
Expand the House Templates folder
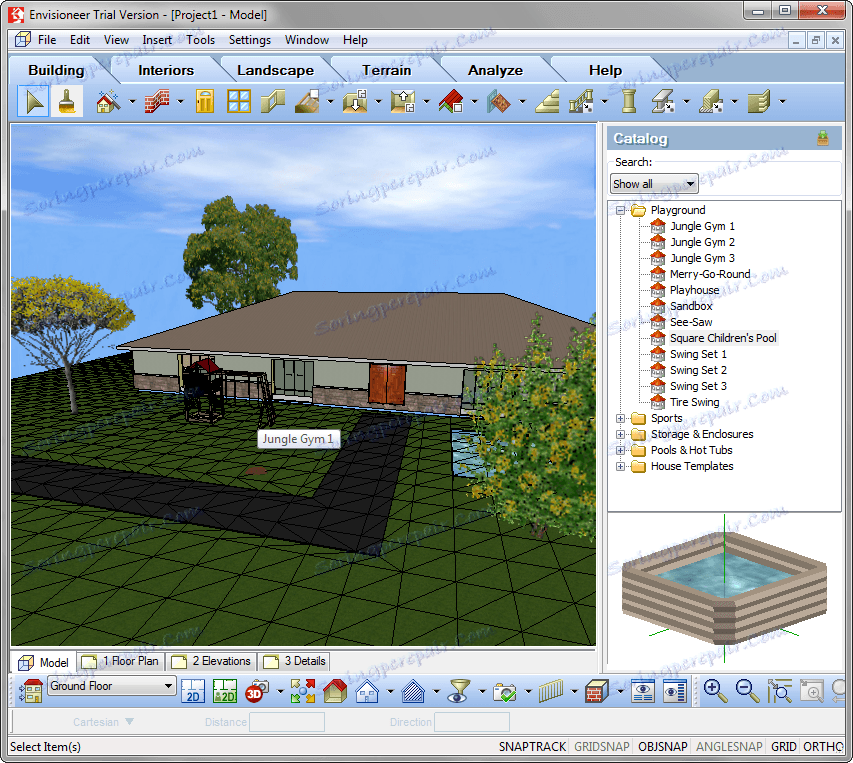pyautogui.click(x=620, y=466)
